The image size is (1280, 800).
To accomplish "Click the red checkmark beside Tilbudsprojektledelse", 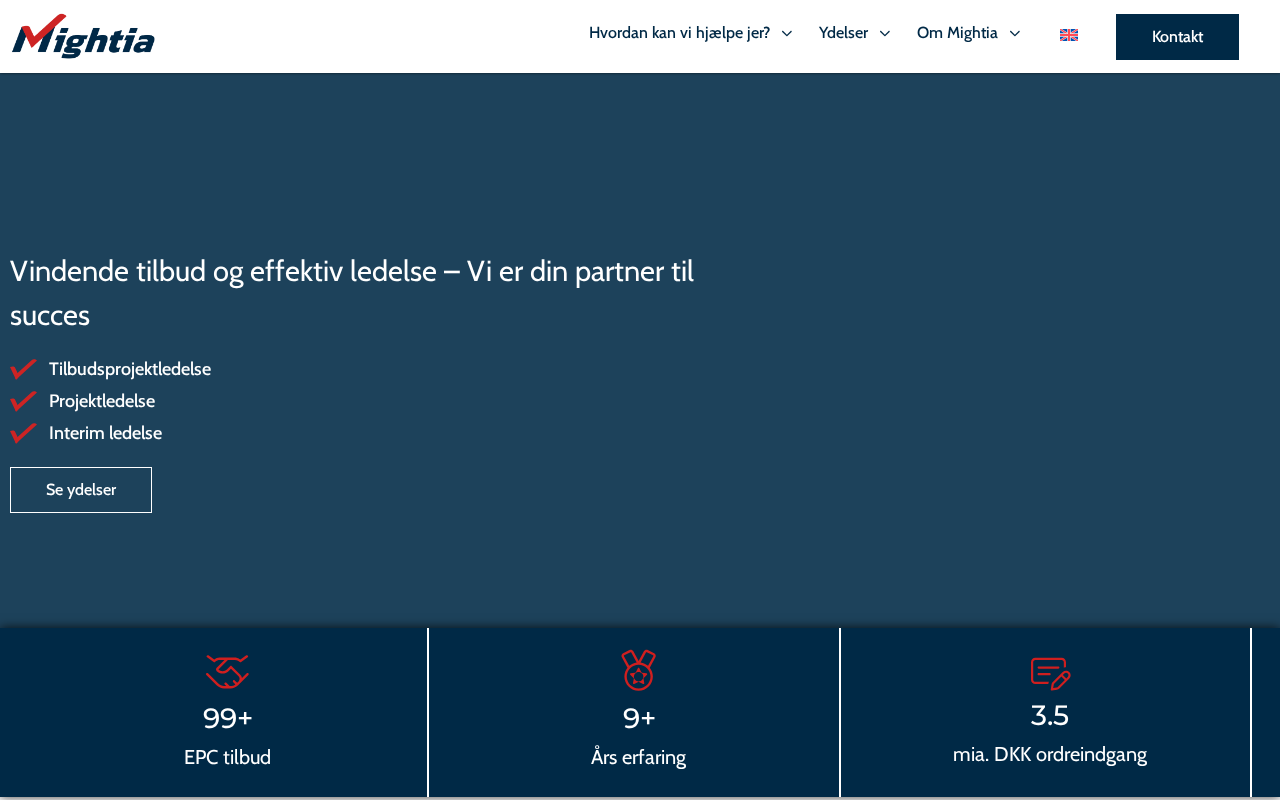I will [x=24, y=369].
